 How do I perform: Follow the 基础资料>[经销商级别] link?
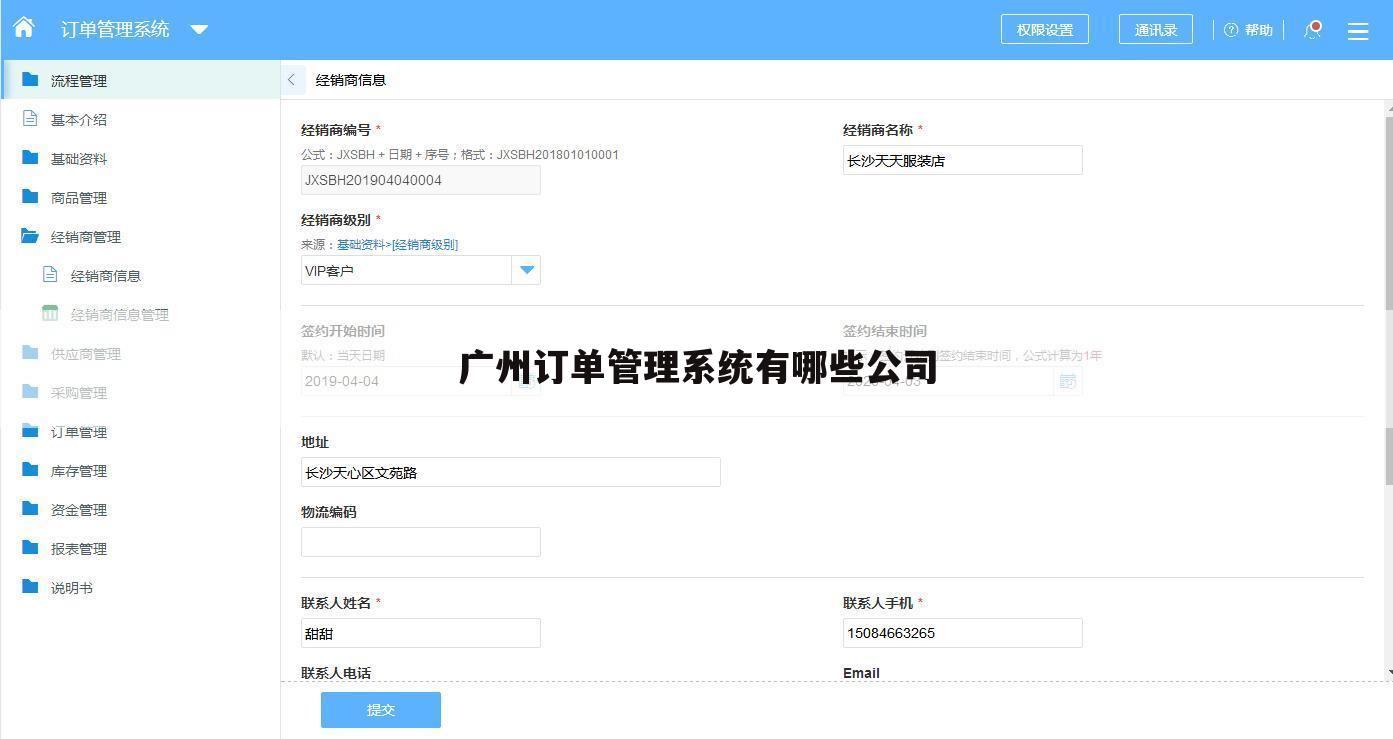pos(397,244)
